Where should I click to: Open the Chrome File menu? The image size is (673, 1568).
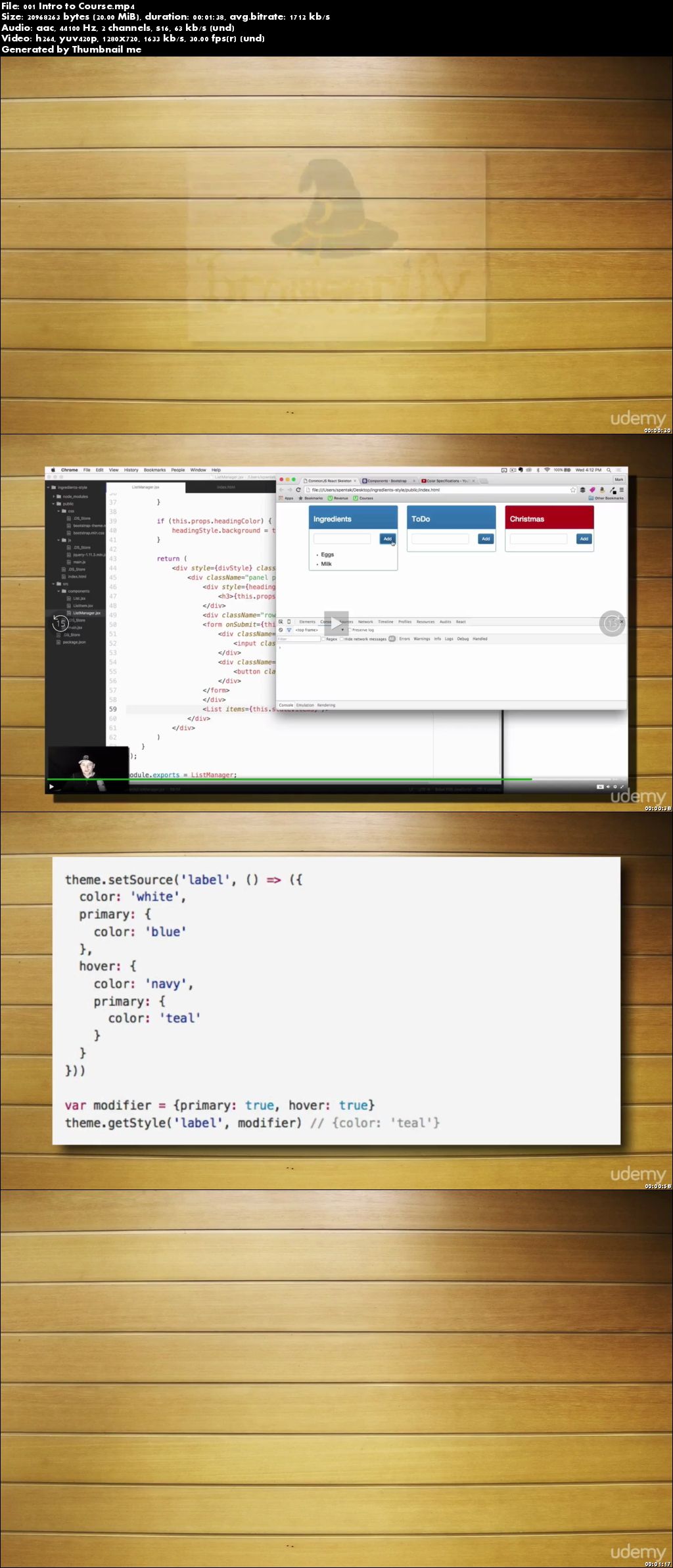(x=87, y=470)
